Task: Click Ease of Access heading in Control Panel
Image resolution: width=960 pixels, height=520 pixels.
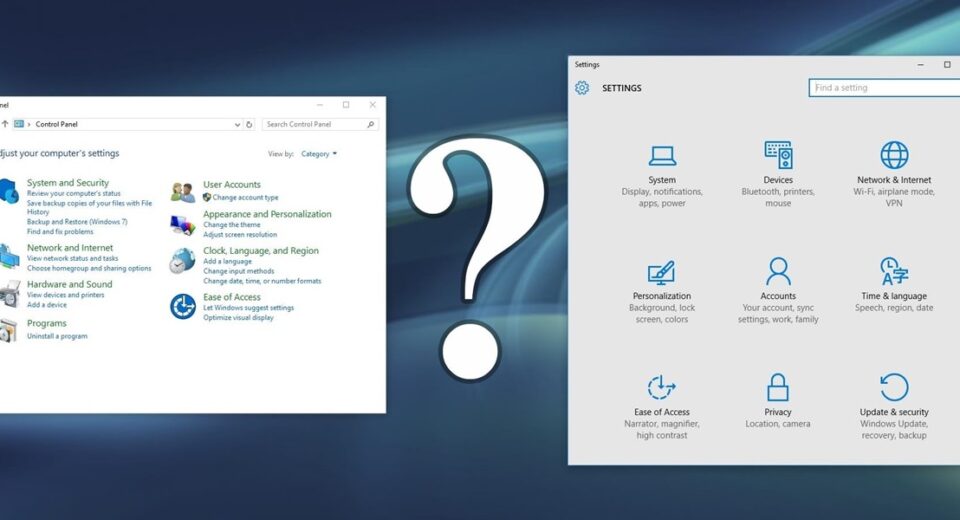Action: [231, 297]
